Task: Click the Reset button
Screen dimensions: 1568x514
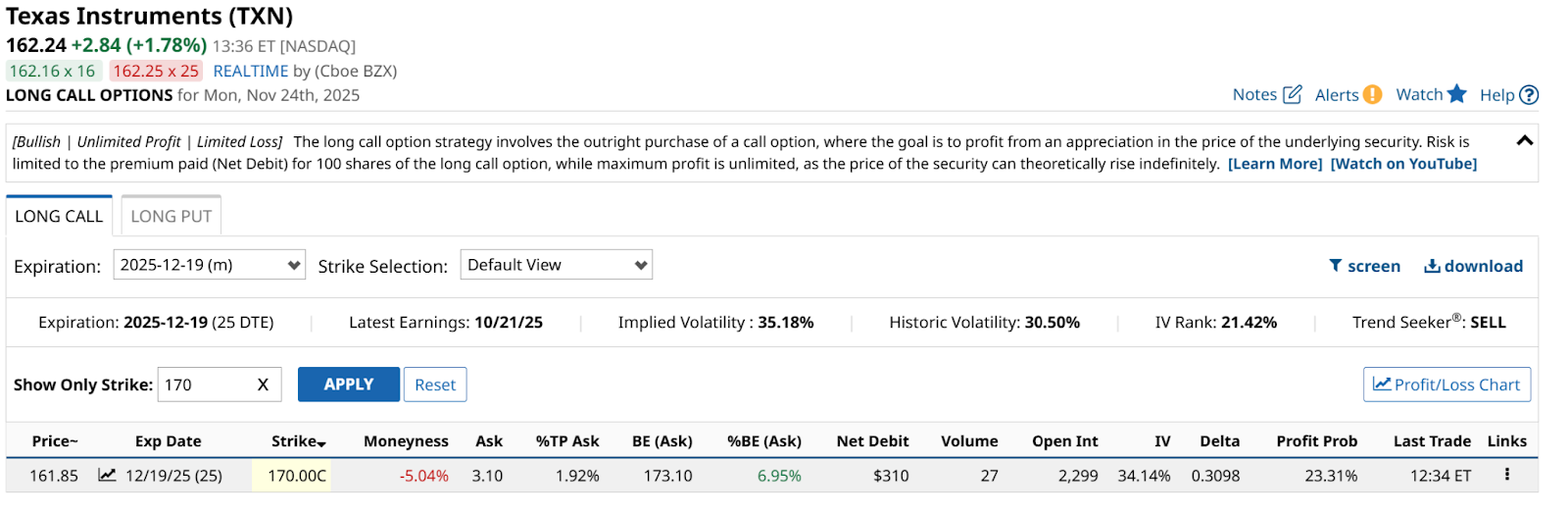Action: coord(435,385)
